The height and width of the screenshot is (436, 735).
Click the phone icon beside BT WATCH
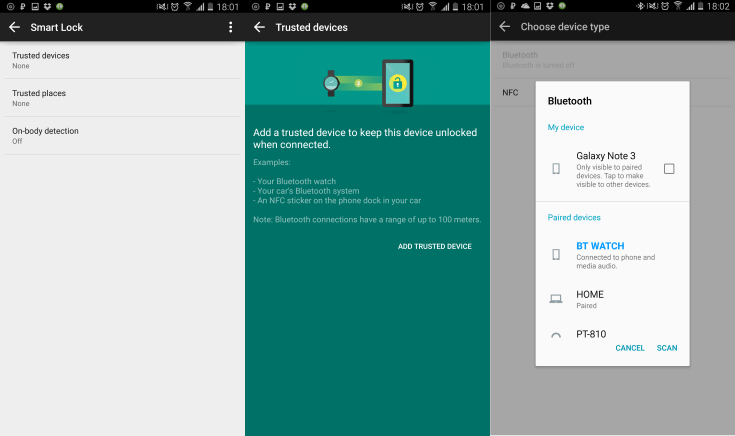(x=556, y=255)
